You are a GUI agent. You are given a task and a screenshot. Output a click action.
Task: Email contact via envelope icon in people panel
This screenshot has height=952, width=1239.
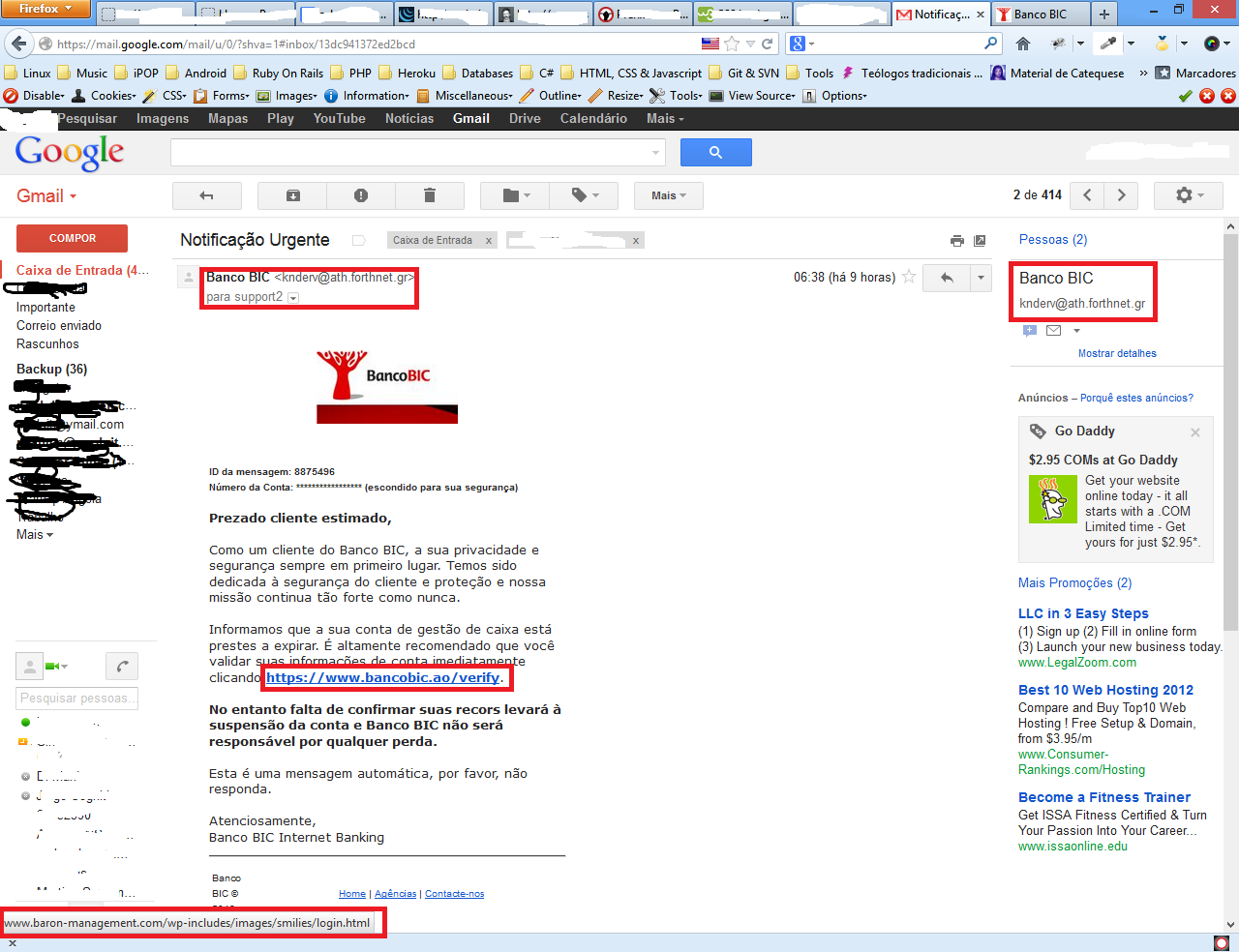coord(1054,330)
